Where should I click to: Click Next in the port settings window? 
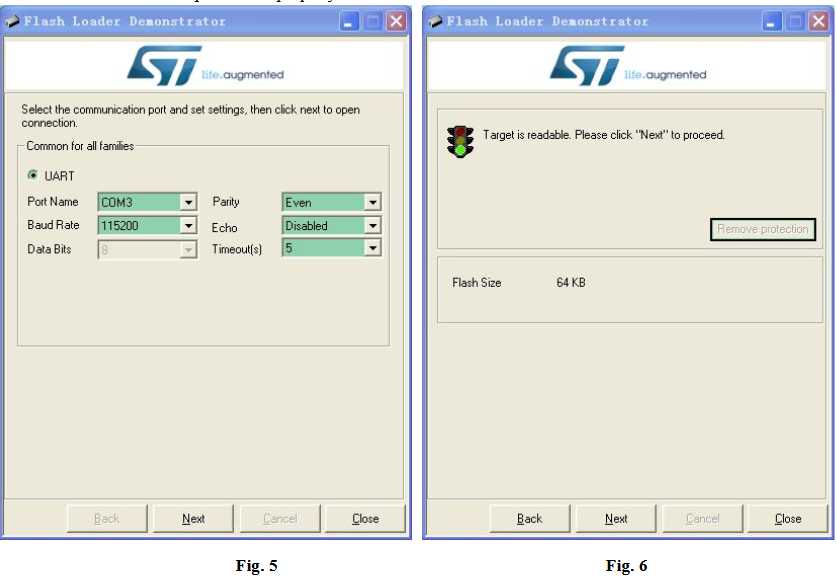(193, 518)
